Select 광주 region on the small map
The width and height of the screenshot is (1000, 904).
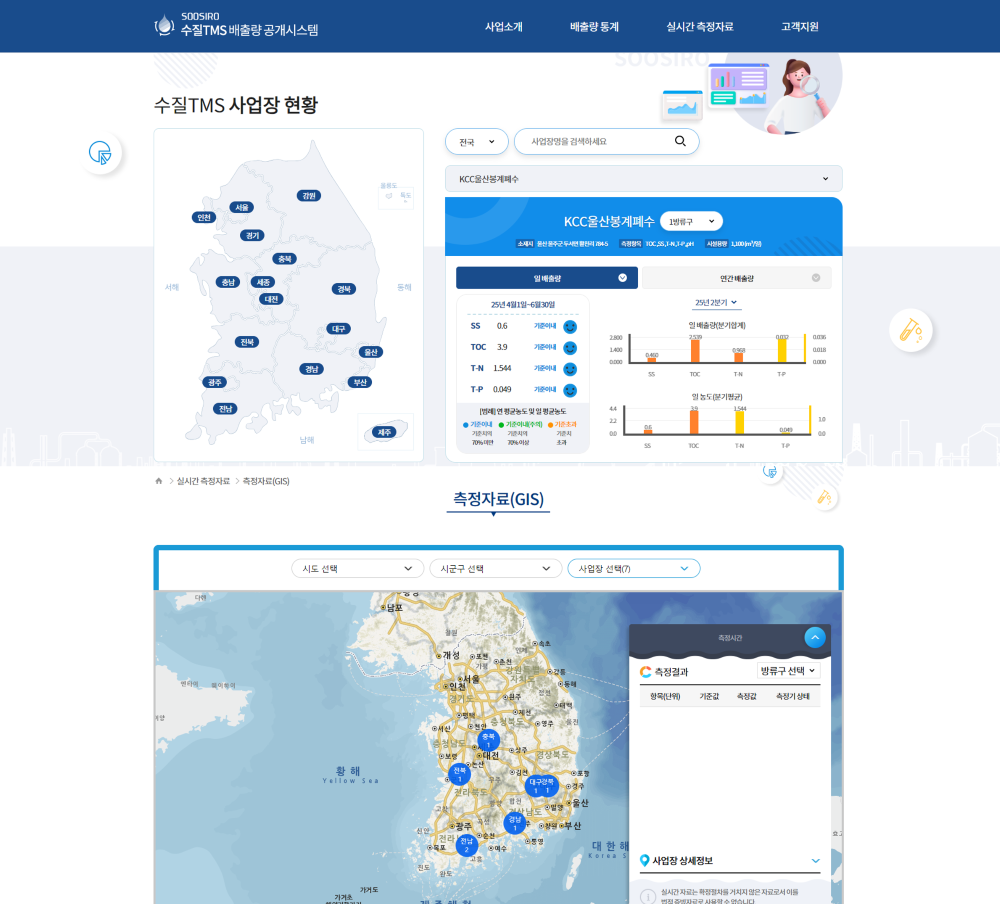click(x=214, y=382)
